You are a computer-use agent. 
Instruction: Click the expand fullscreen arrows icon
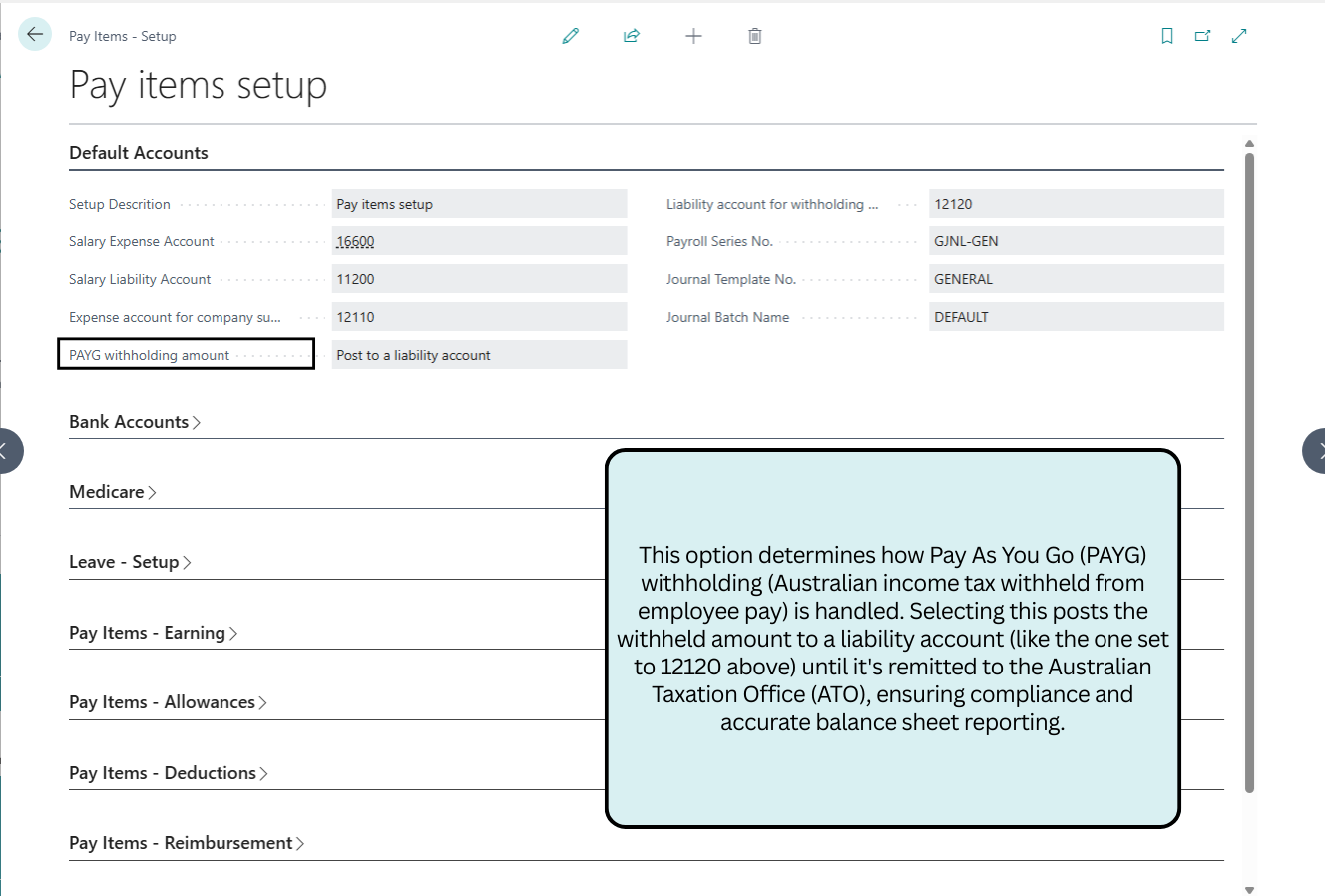(1239, 36)
